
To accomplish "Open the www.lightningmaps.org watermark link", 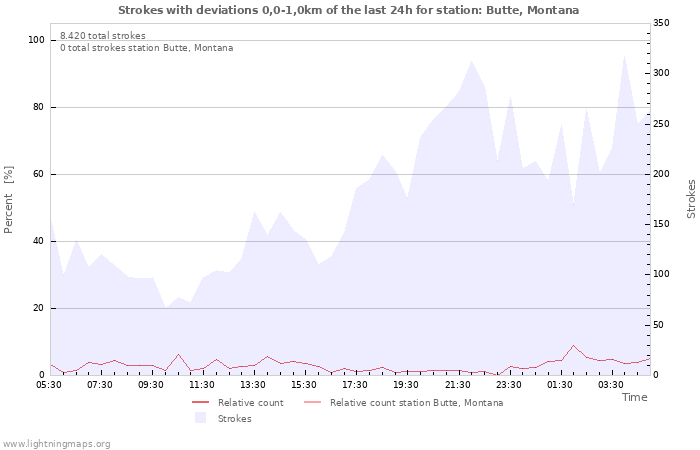I will [56, 443].
